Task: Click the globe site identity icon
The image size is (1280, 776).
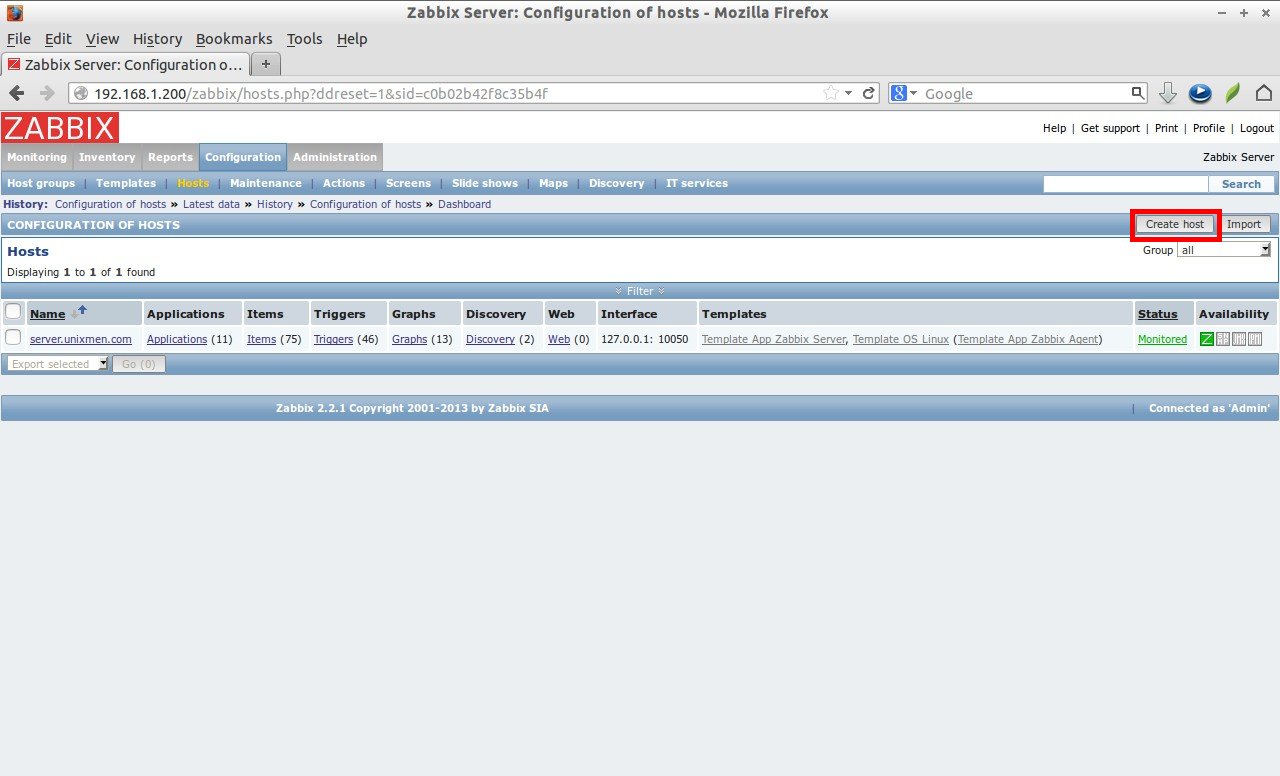Action: [82, 93]
